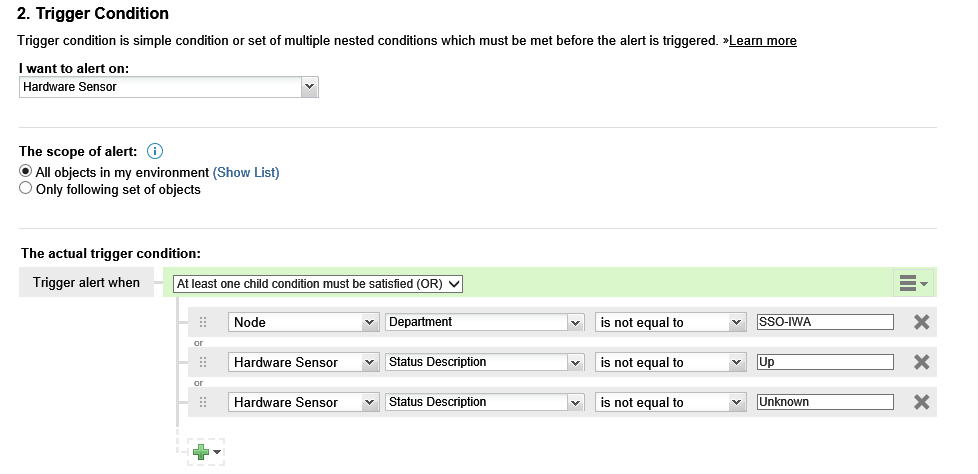Open the 'I want to alert on' dropdown

point(168,87)
